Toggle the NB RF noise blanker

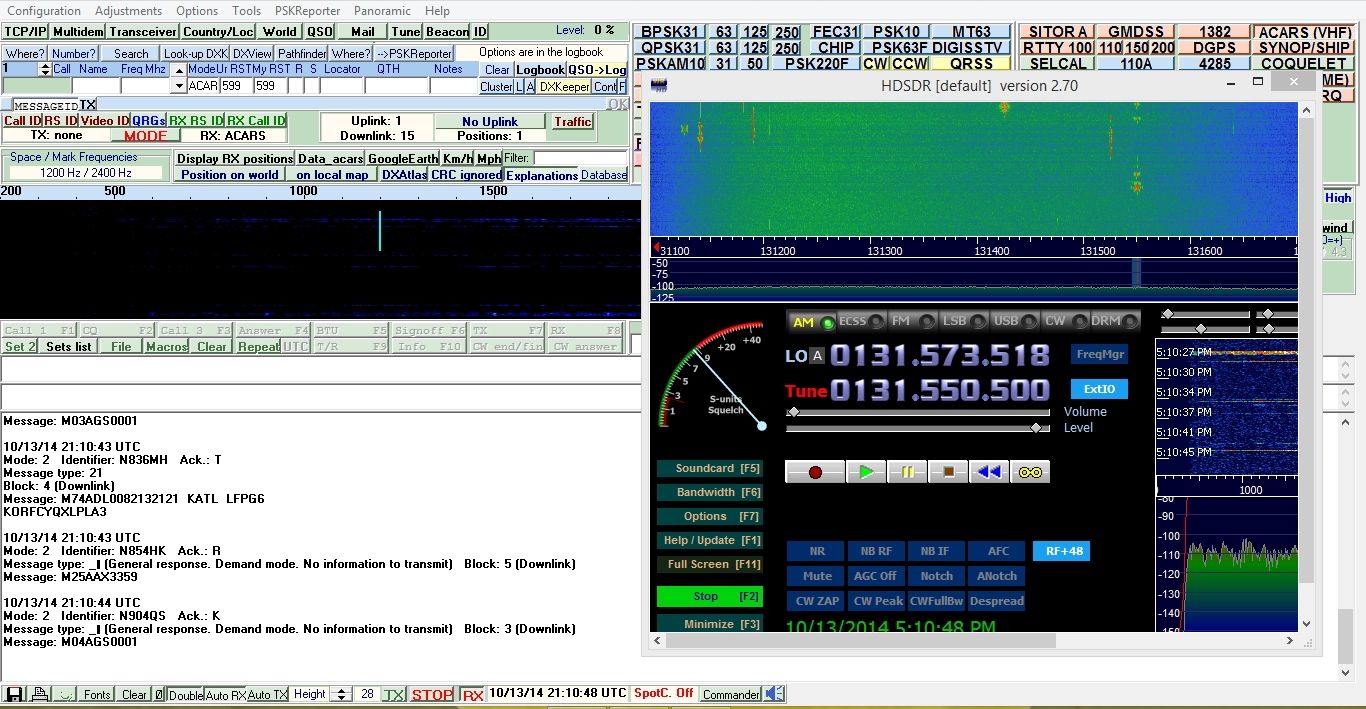pyautogui.click(x=876, y=551)
